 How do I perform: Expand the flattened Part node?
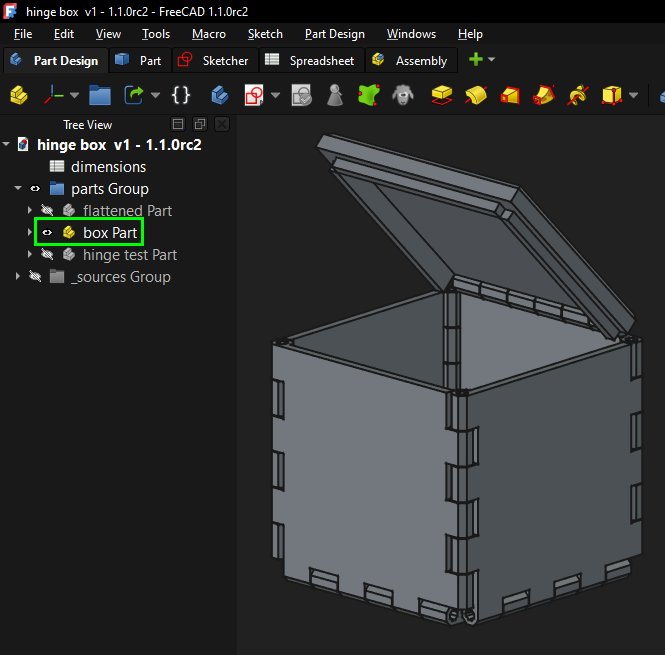point(29,210)
